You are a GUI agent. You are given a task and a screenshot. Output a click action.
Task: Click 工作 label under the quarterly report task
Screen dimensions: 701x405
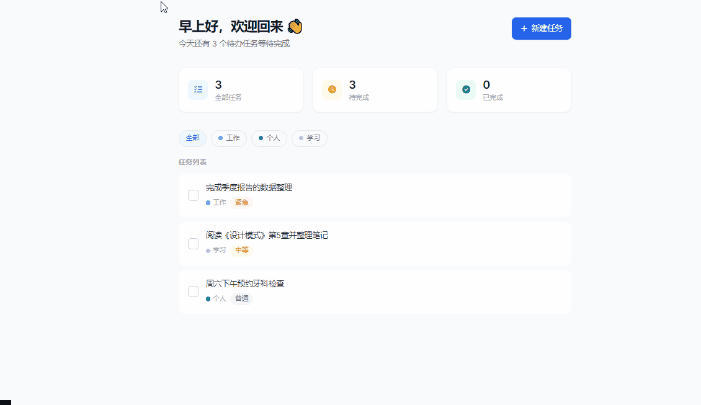click(219, 202)
